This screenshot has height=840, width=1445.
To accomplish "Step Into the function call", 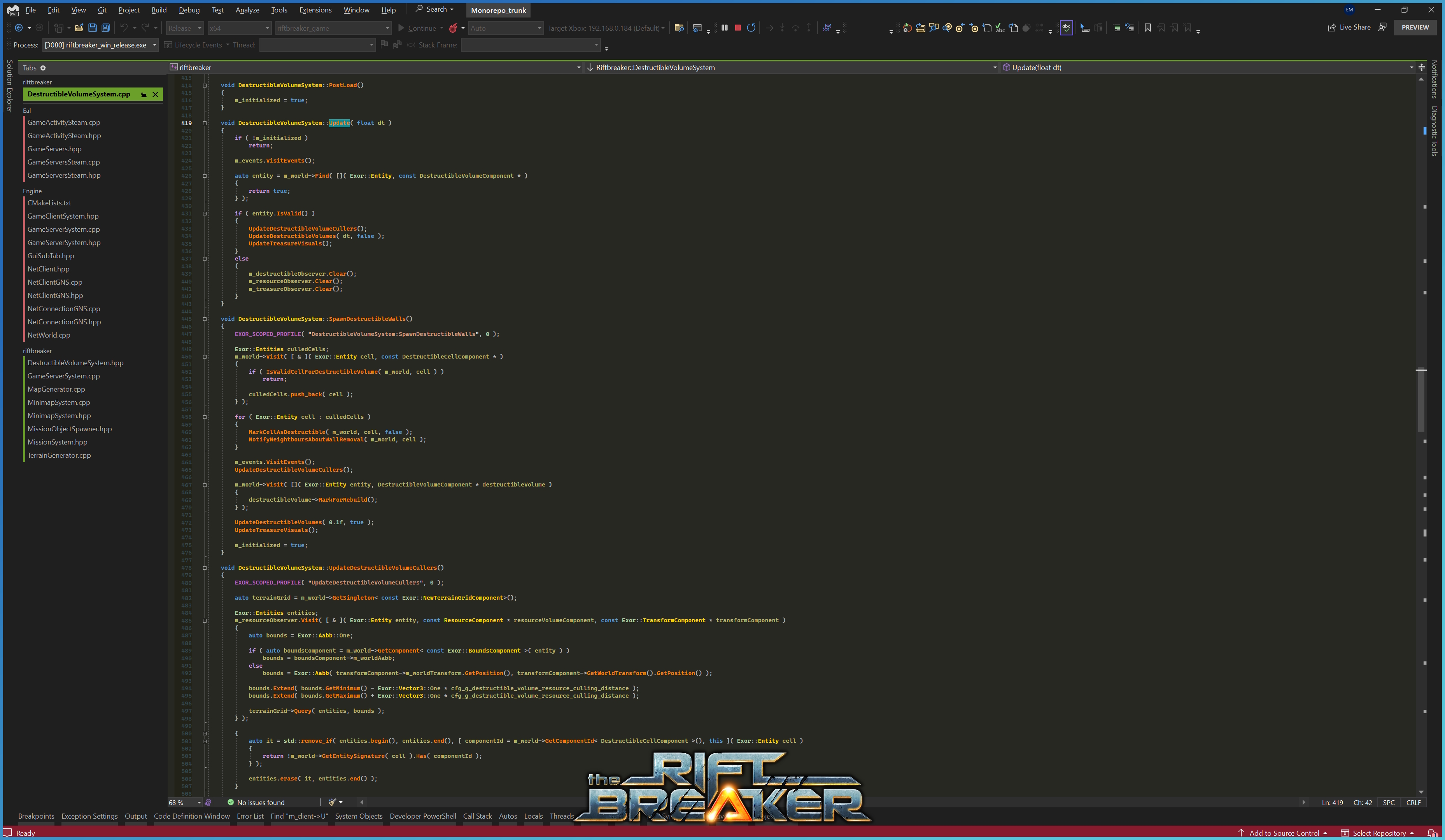I will pyautogui.click(x=781, y=28).
